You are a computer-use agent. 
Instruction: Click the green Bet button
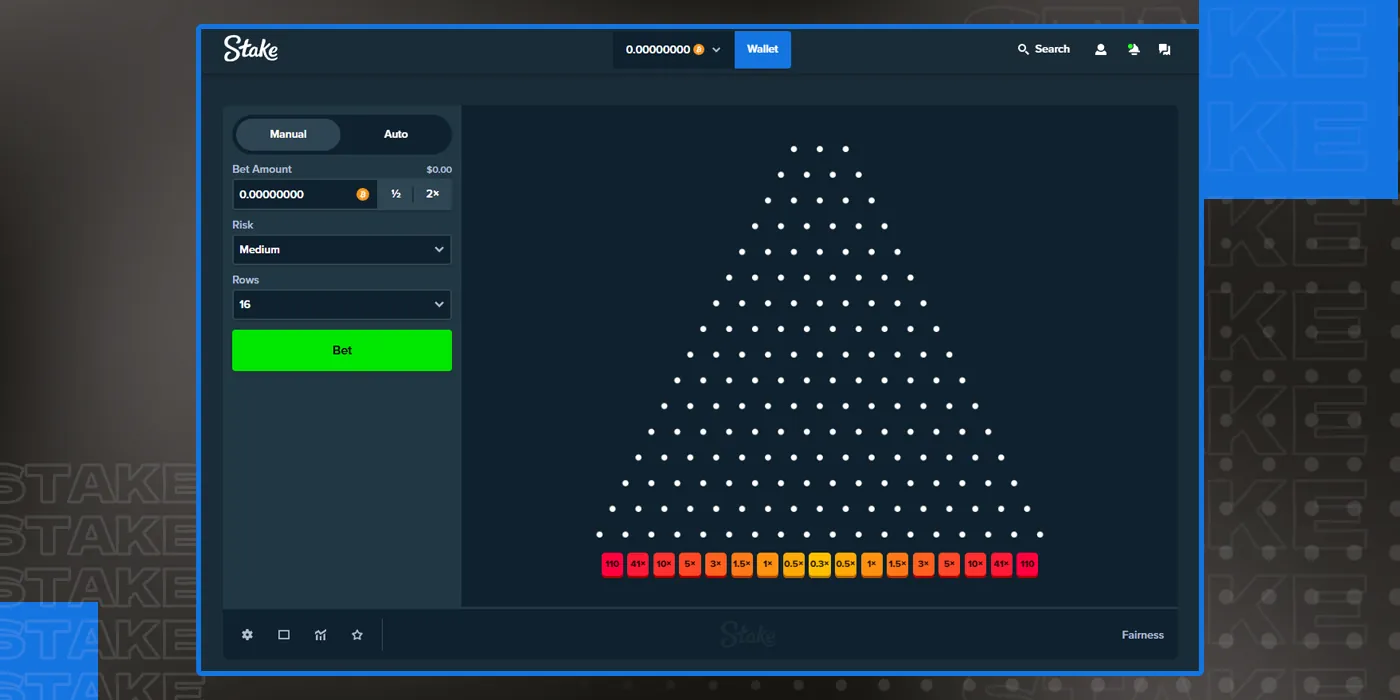(x=342, y=350)
